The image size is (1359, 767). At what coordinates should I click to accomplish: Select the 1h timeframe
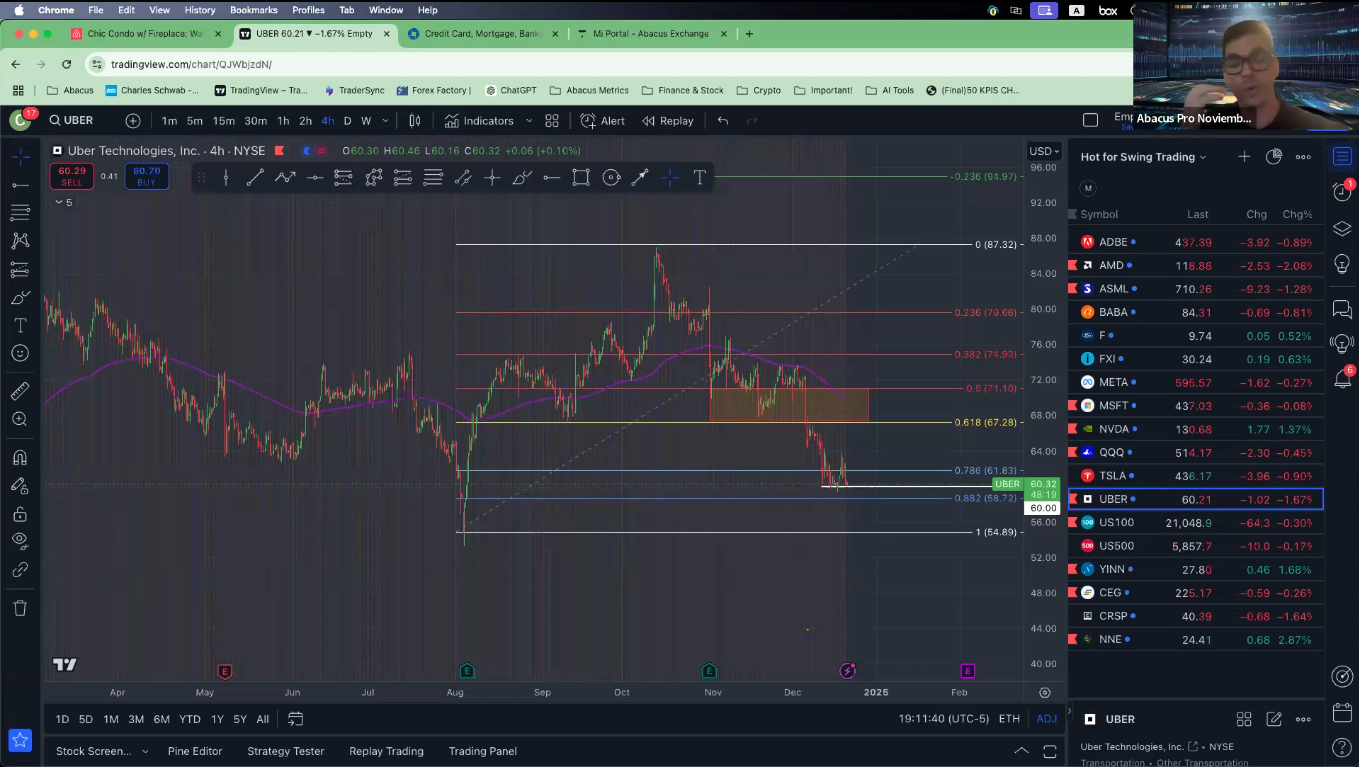click(283, 121)
